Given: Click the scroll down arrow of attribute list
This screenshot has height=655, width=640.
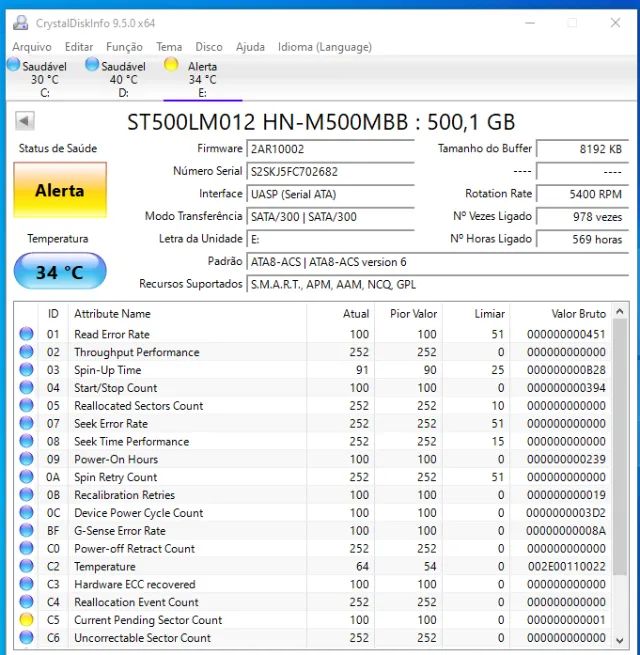Looking at the screenshot, I should tap(620, 640).
